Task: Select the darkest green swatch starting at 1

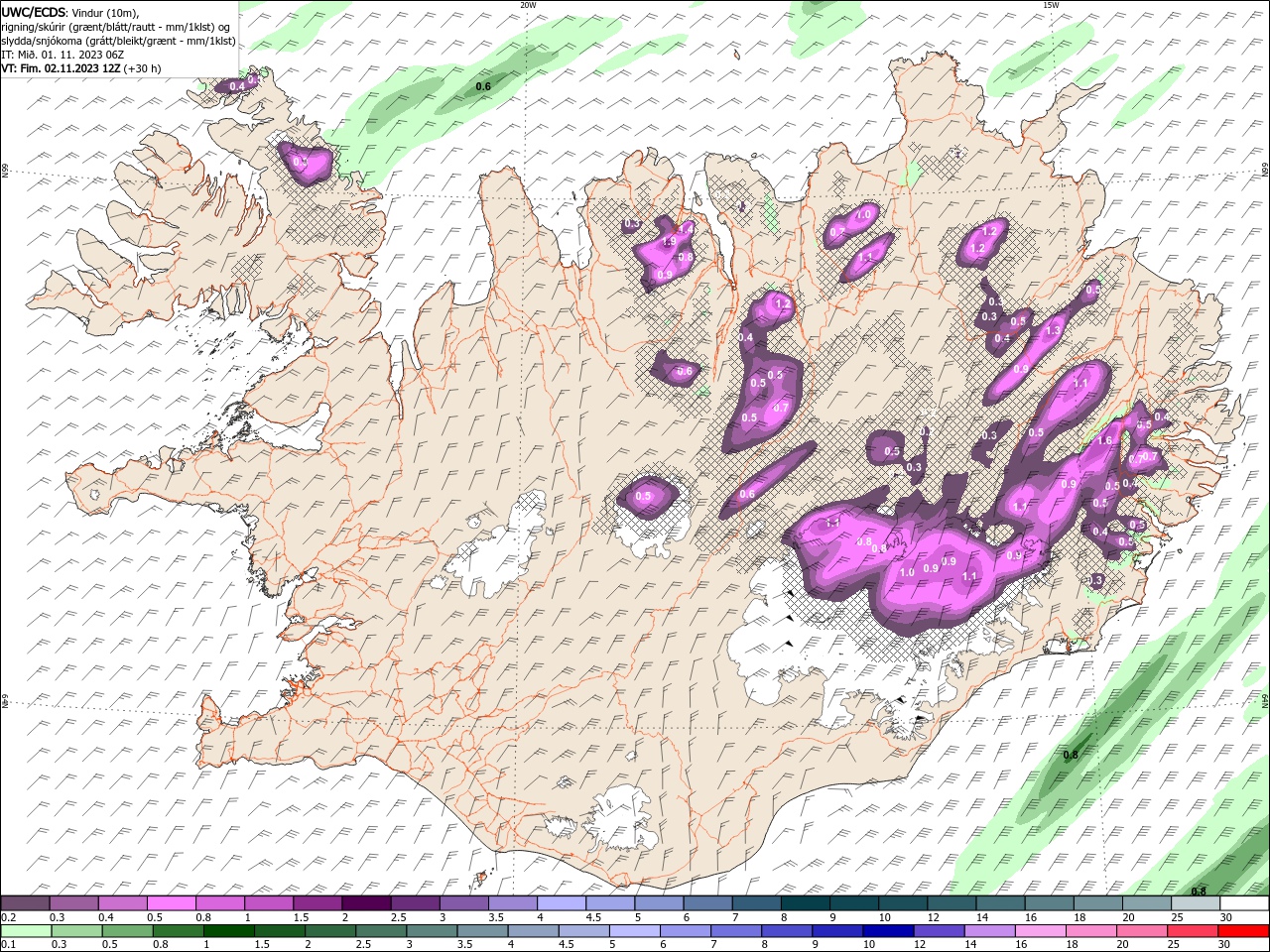Action: 228,931
